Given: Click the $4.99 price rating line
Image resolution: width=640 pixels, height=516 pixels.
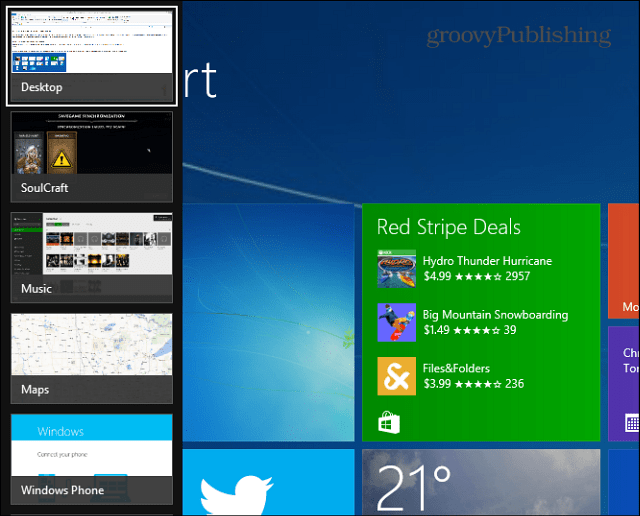Looking at the screenshot, I should pos(476,276).
